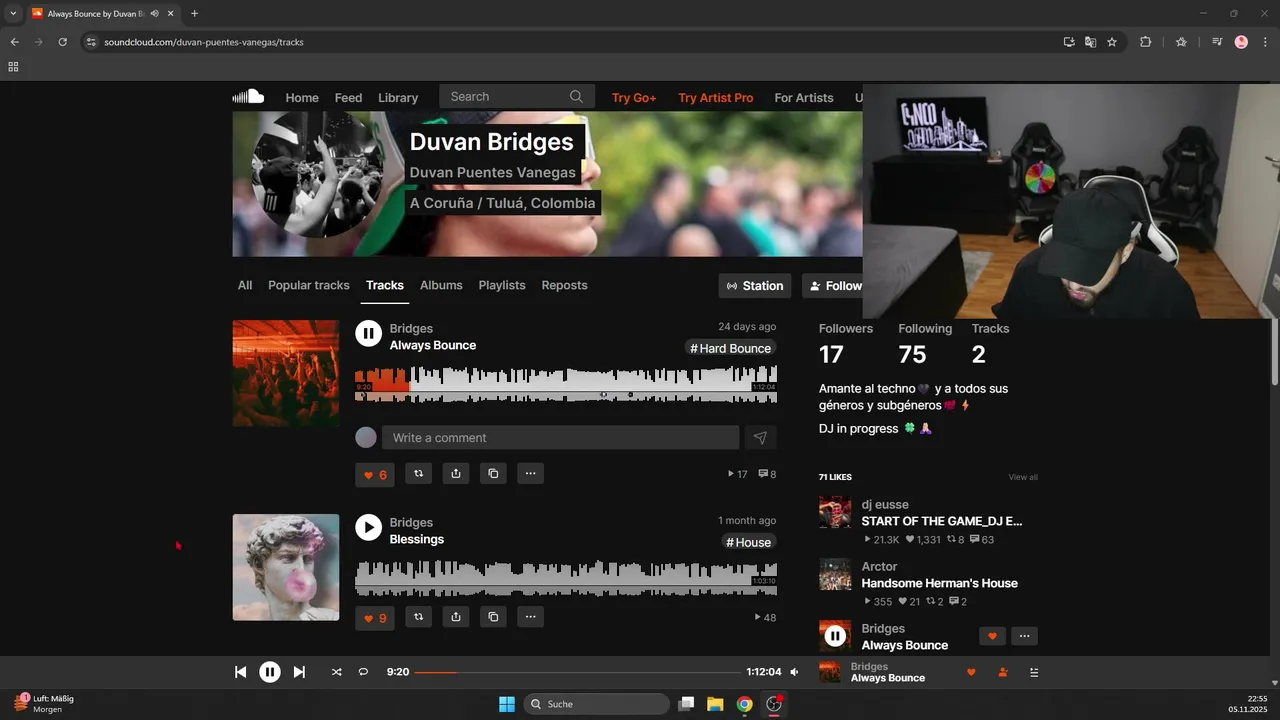Open the Blessings cover thumbnail

[286, 567]
